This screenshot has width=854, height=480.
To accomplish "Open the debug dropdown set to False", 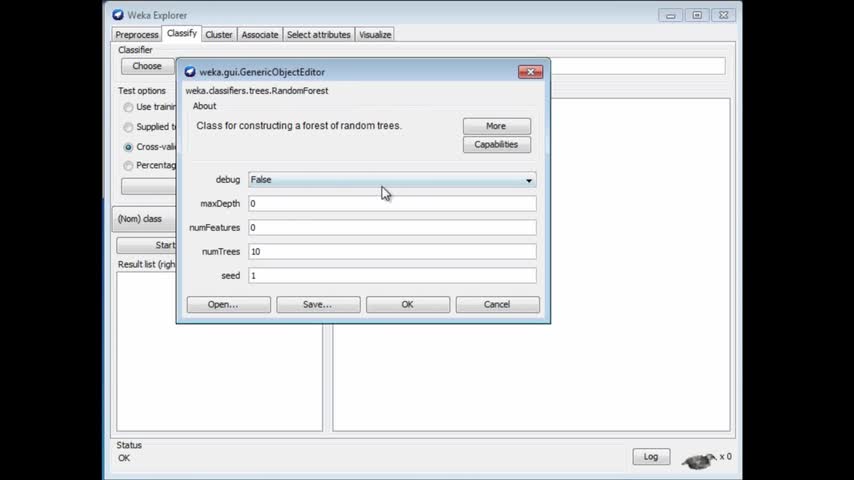I will [x=392, y=180].
